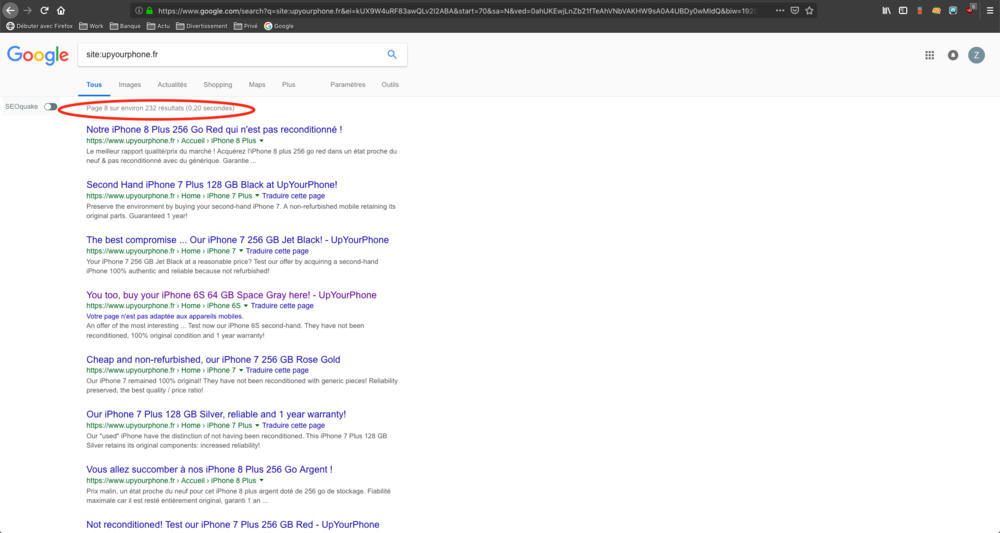Click in the Firefox address bar URL
Image resolution: width=1000 pixels, height=533 pixels.
tap(458, 11)
